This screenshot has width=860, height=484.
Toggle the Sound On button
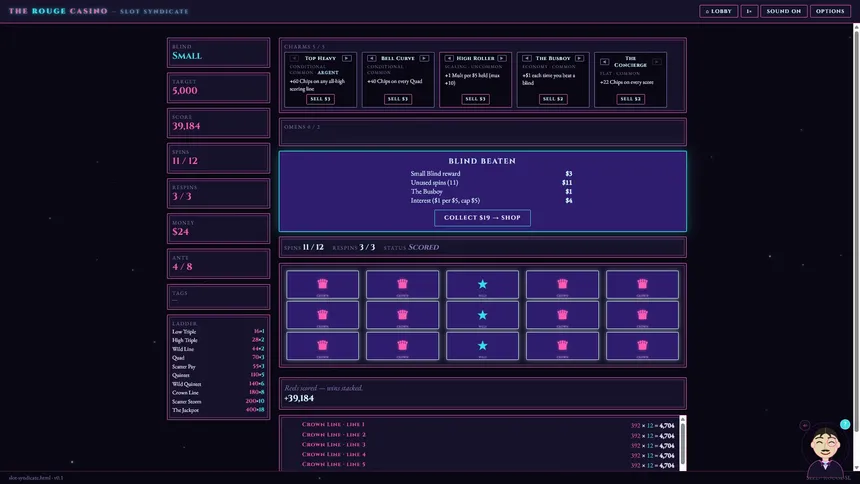[784, 11]
